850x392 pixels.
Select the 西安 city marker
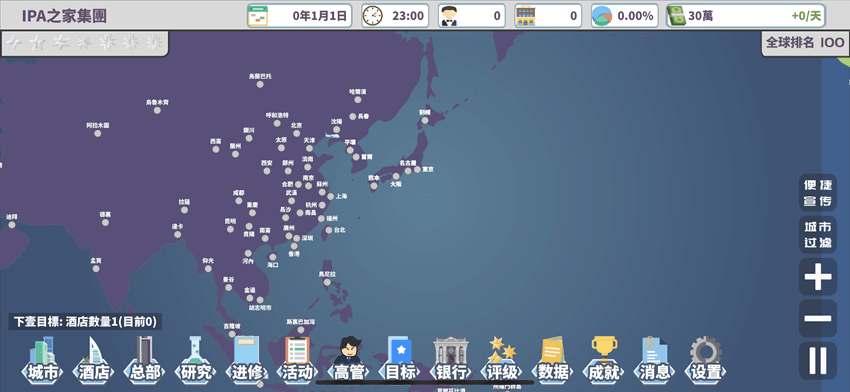tap(267, 171)
